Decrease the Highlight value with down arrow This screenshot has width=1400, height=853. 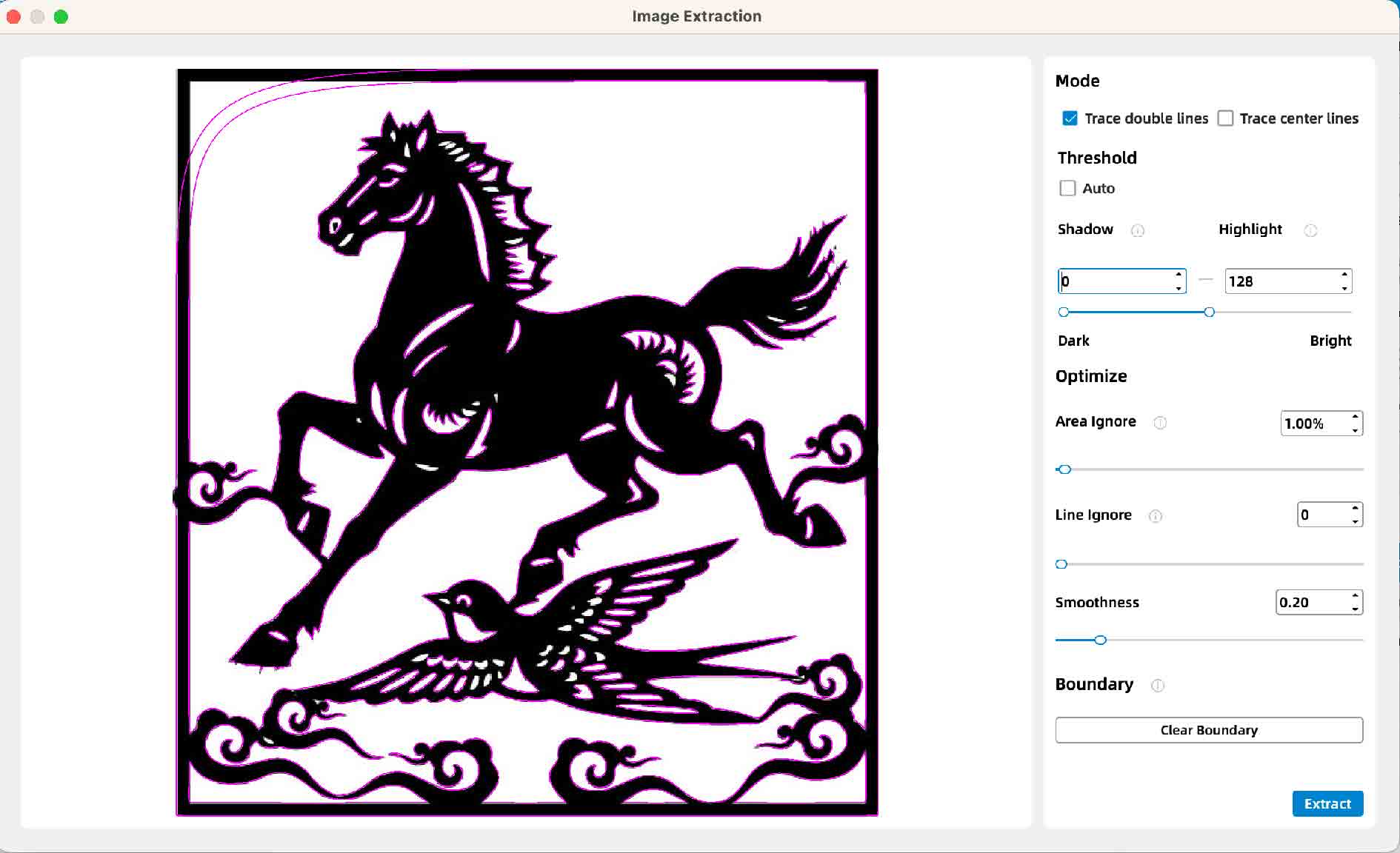[x=1344, y=288]
